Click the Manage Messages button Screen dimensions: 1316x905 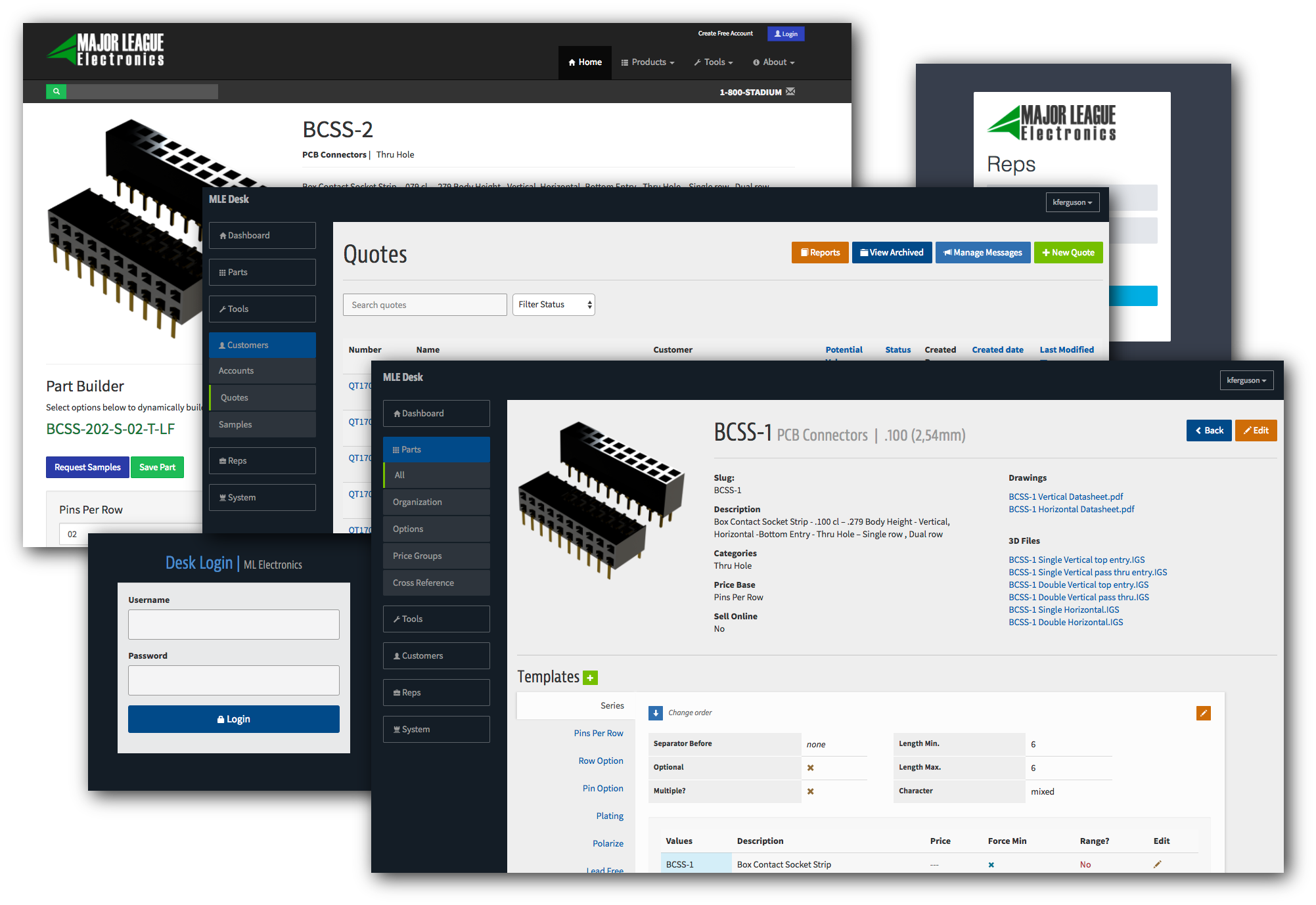click(x=983, y=252)
